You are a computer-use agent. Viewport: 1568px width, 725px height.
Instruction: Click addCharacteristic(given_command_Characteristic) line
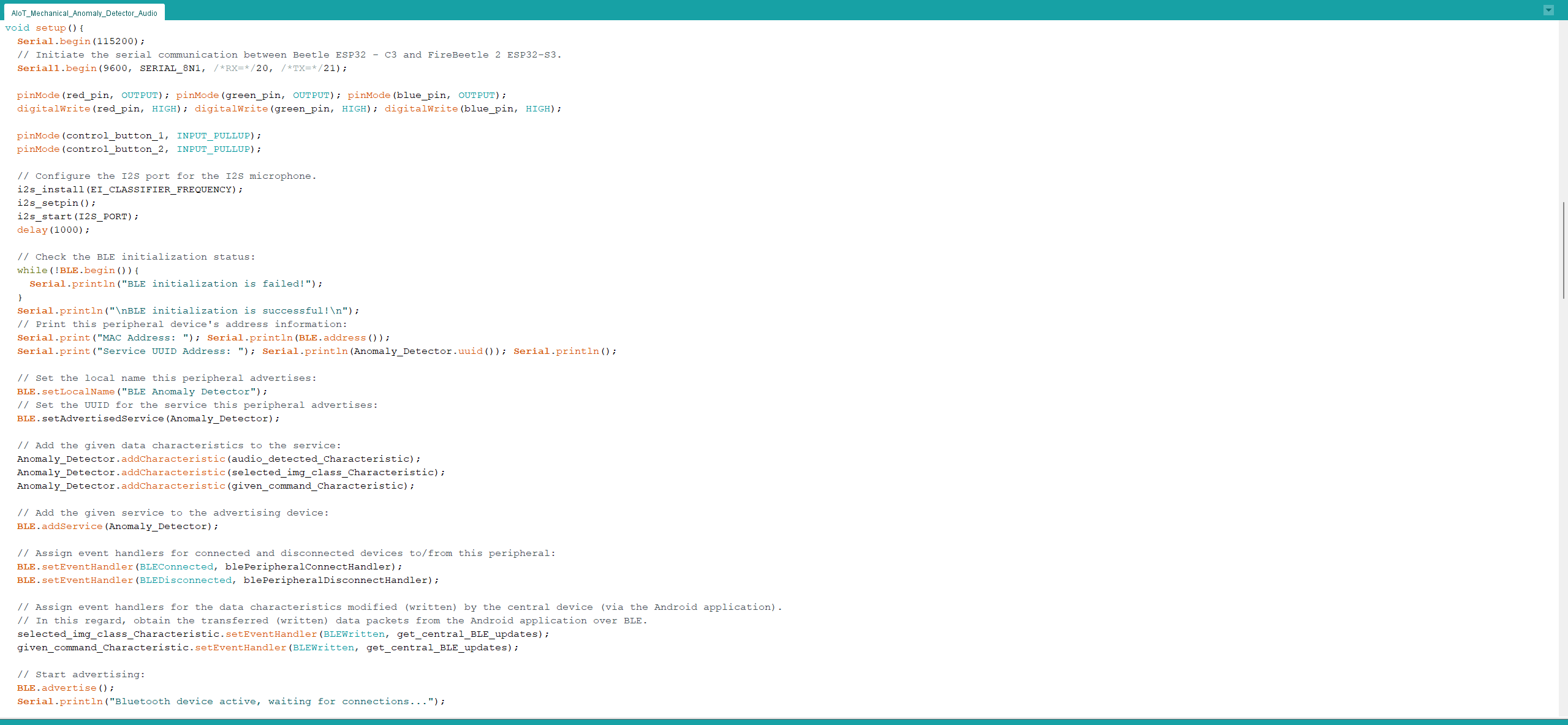pos(216,486)
